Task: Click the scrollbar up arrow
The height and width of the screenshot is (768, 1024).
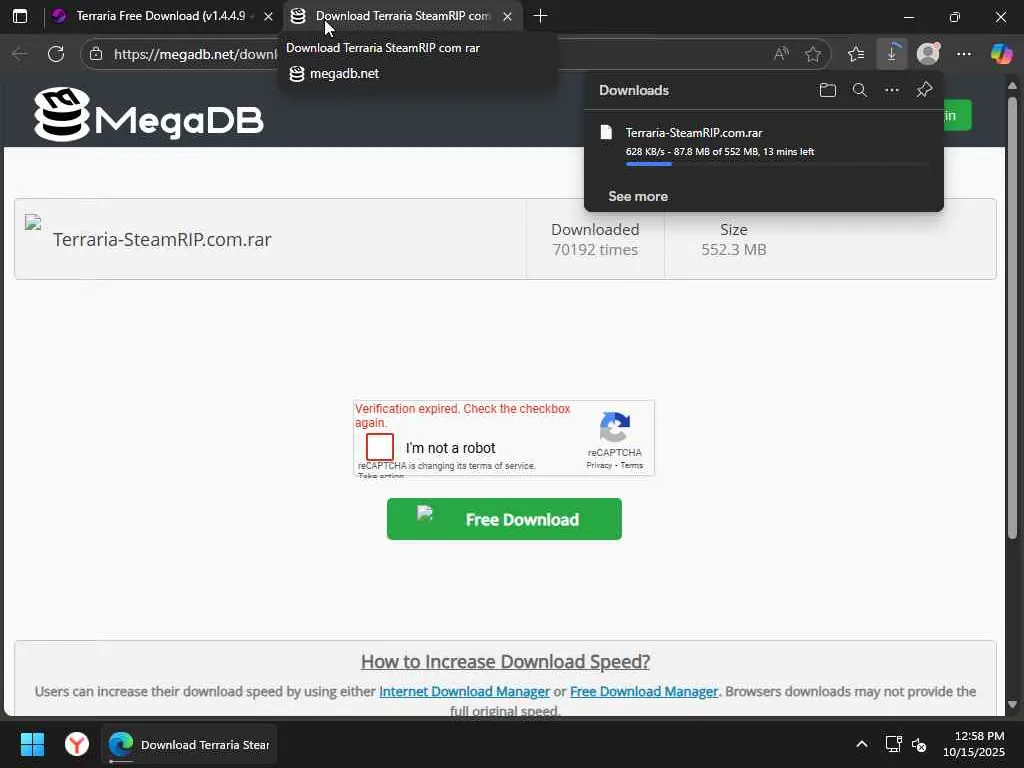Action: pyautogui.click(x=1012, y=86)
